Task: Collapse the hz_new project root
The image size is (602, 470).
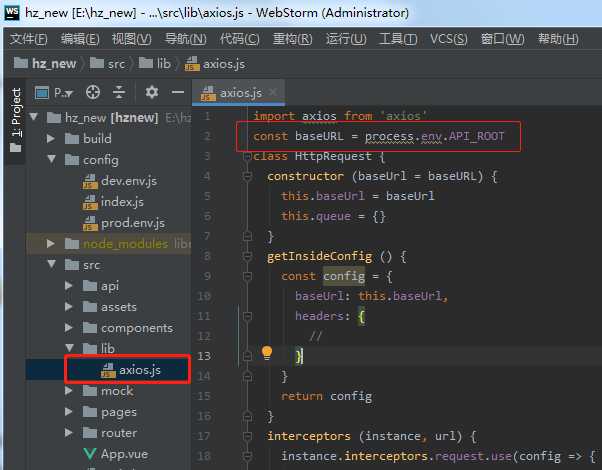Action: tap(34, 117)
